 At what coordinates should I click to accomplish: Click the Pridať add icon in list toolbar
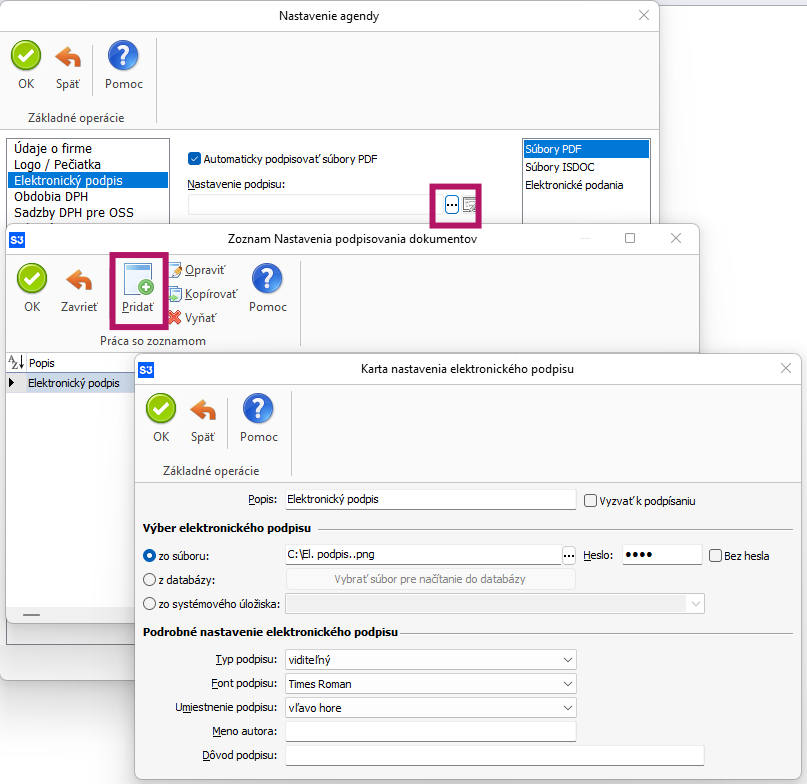(x=138, y=280)
